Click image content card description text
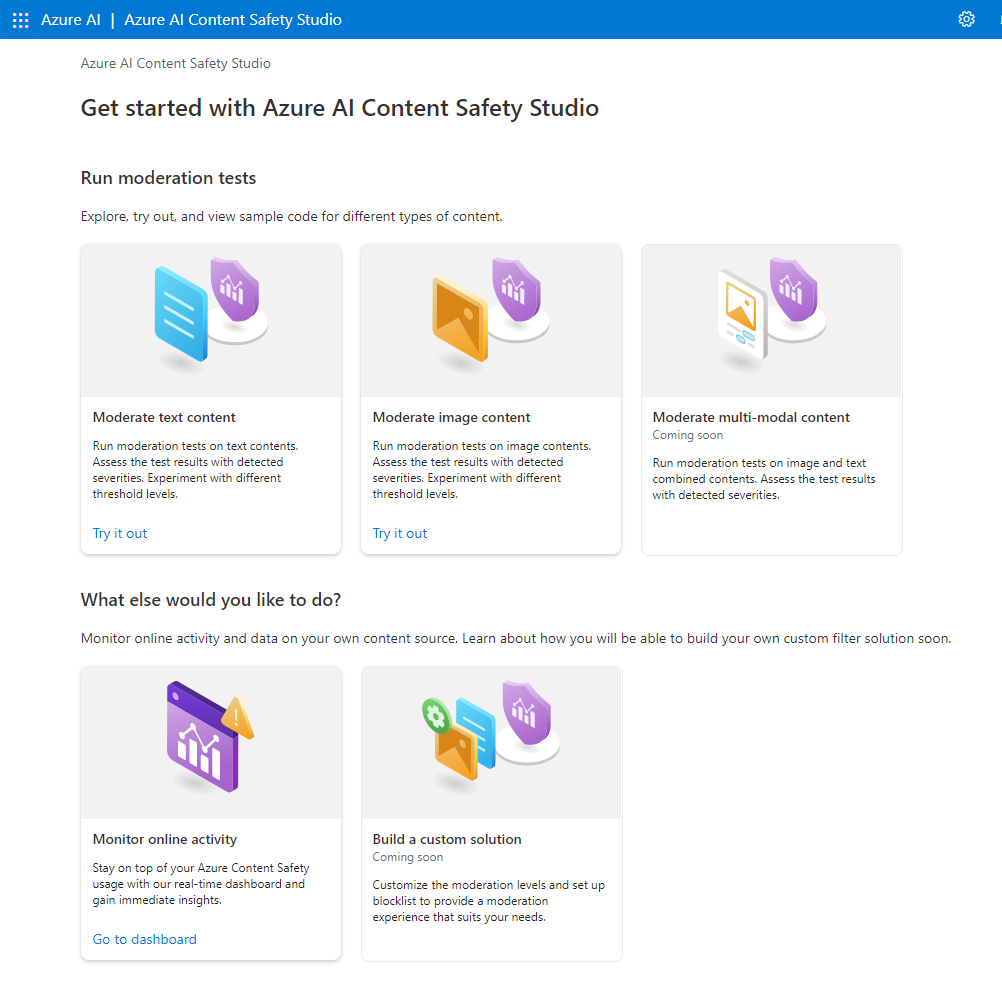Image resolution: width=1002 pixels, height=993 pixels. pyautogui.click(x=482, y=470)
